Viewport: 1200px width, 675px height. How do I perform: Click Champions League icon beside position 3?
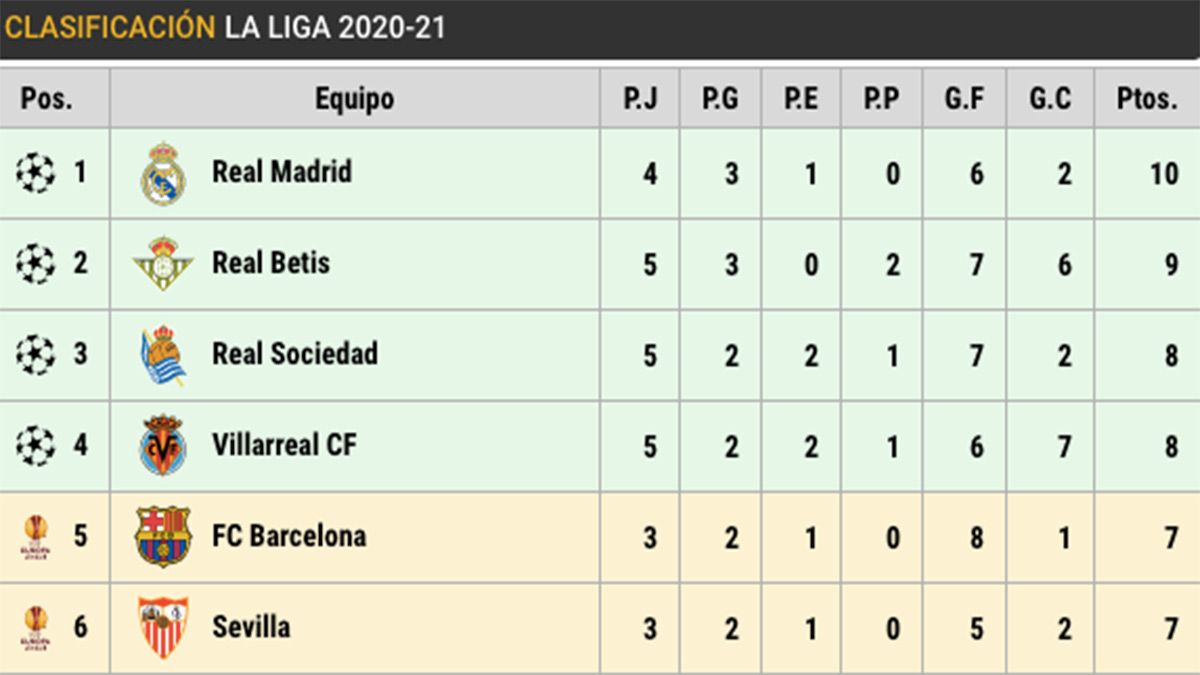point(35,355)
